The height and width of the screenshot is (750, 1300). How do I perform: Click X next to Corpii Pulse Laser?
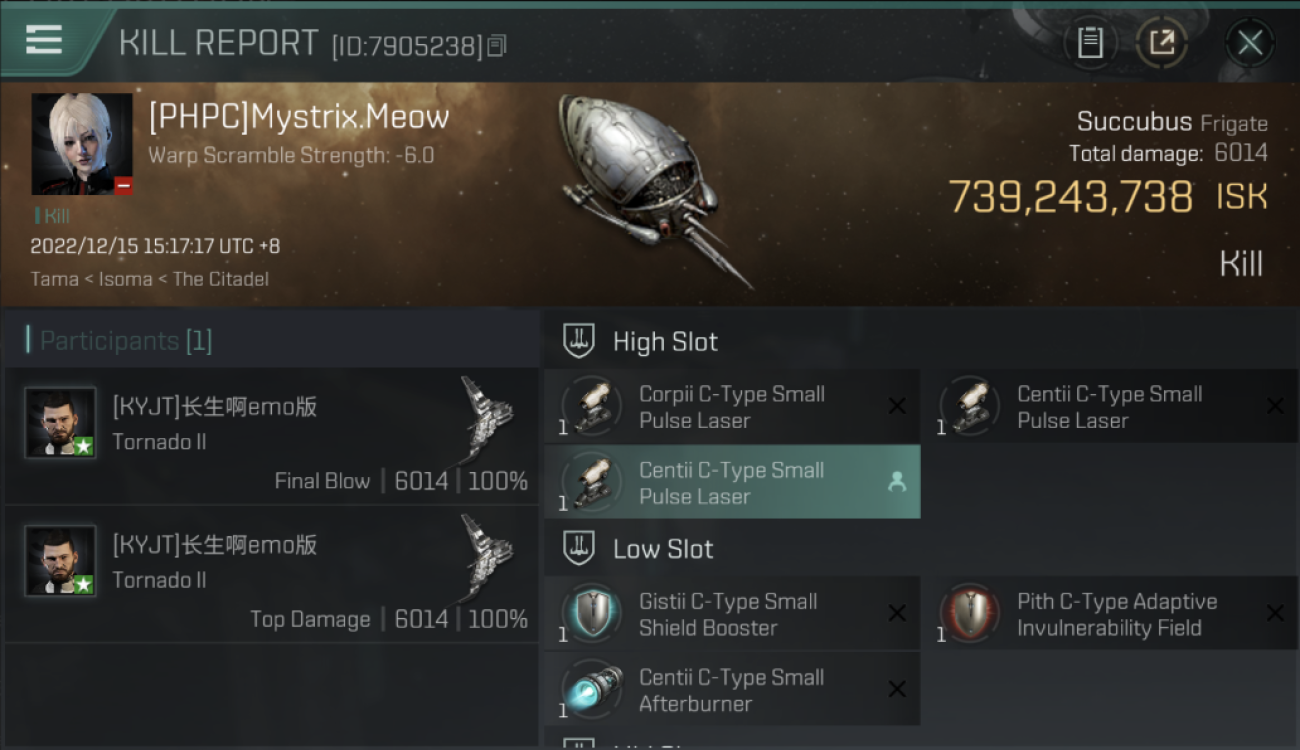[897, 406]
